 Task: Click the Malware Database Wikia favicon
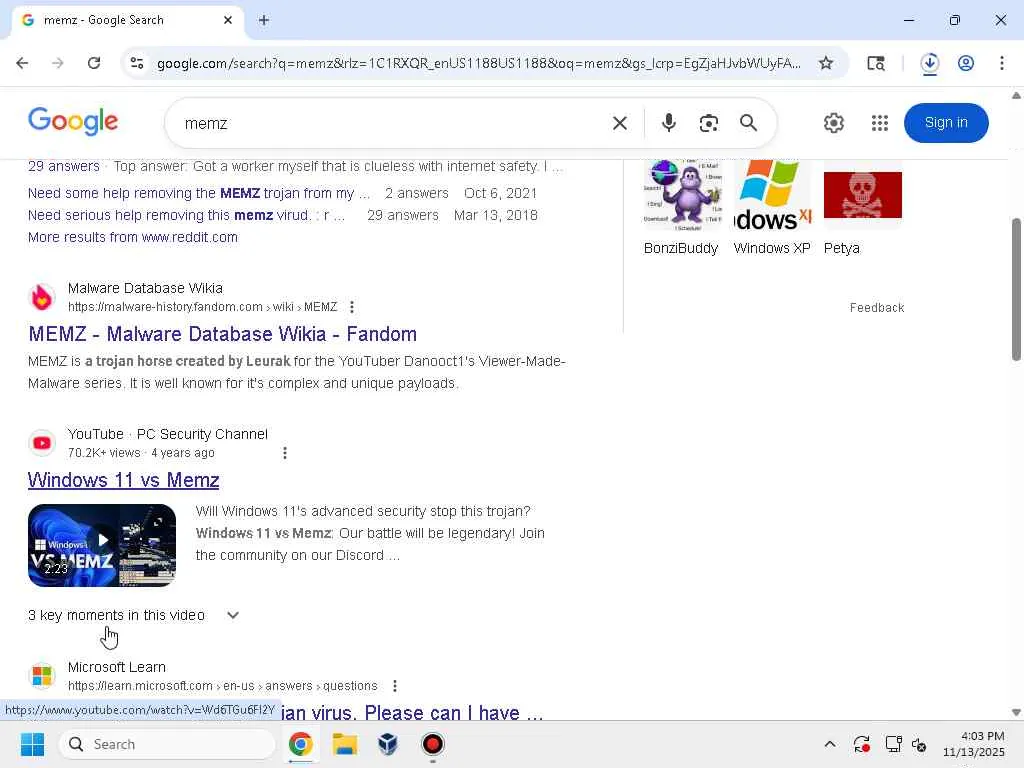42,297
